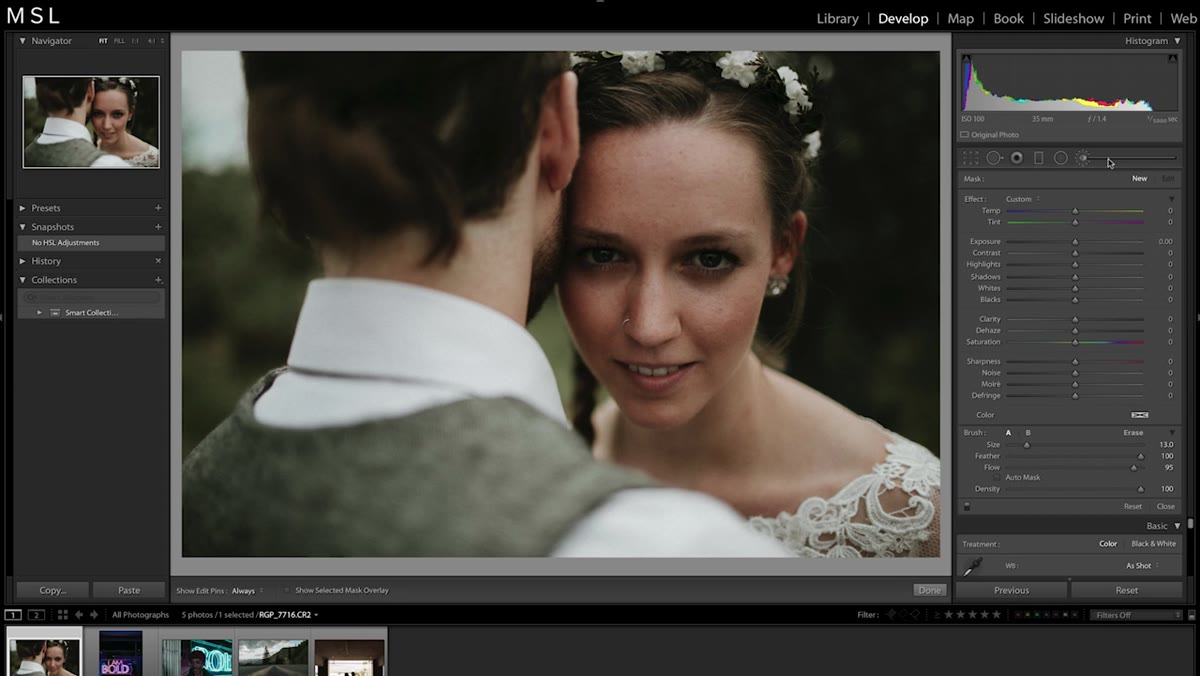Open Grid view icon in filmstrip bar
Screen dimensions: 1200x676
[62, 615]
